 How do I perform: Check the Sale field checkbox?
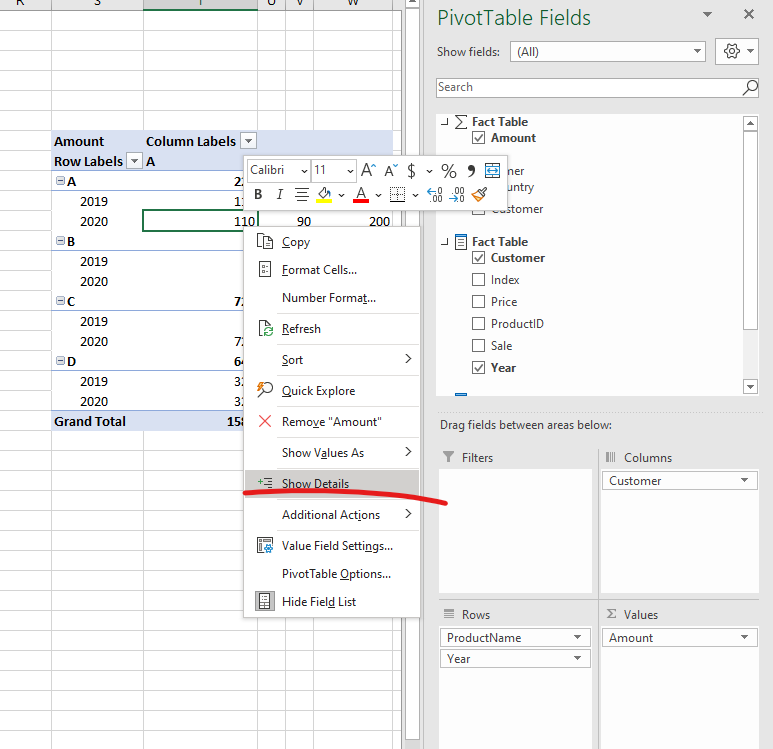pos(478,346)
